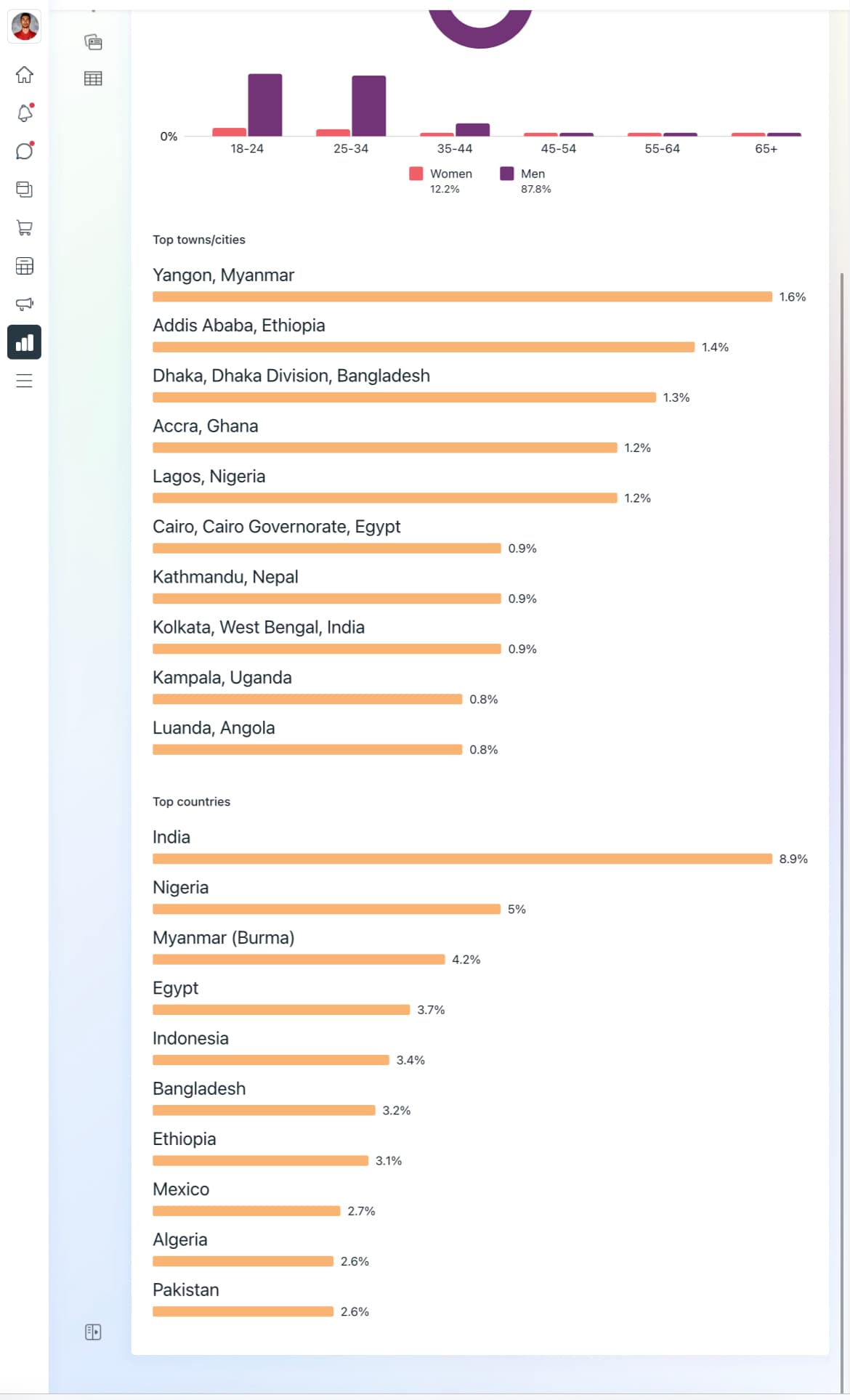The height and width of the screenshot is (1400, 850).
Task: Click the profile picture avatar
Action: (x=25, y=27)
